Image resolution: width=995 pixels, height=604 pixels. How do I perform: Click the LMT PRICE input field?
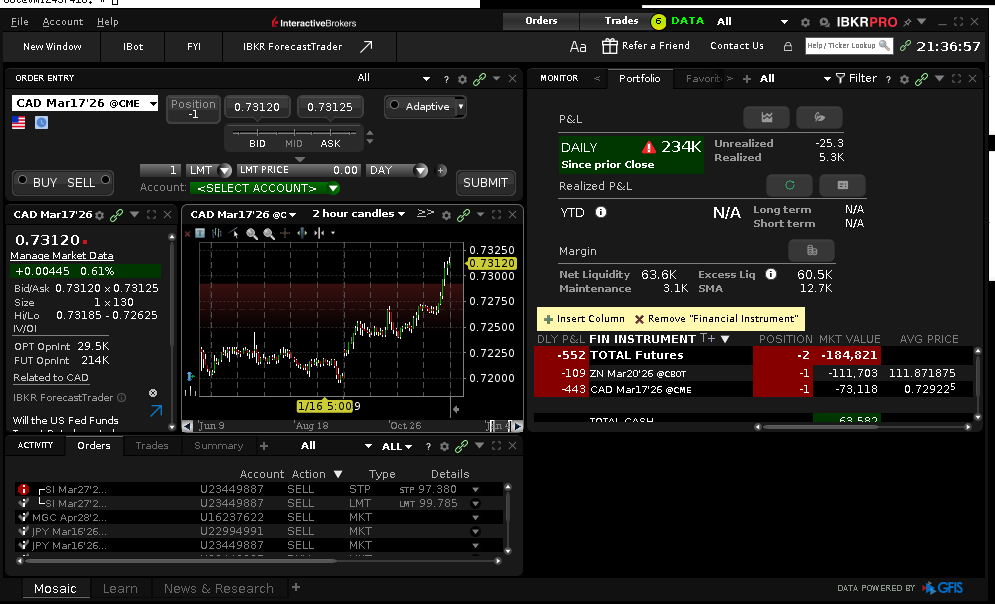(x=299, y=170)
